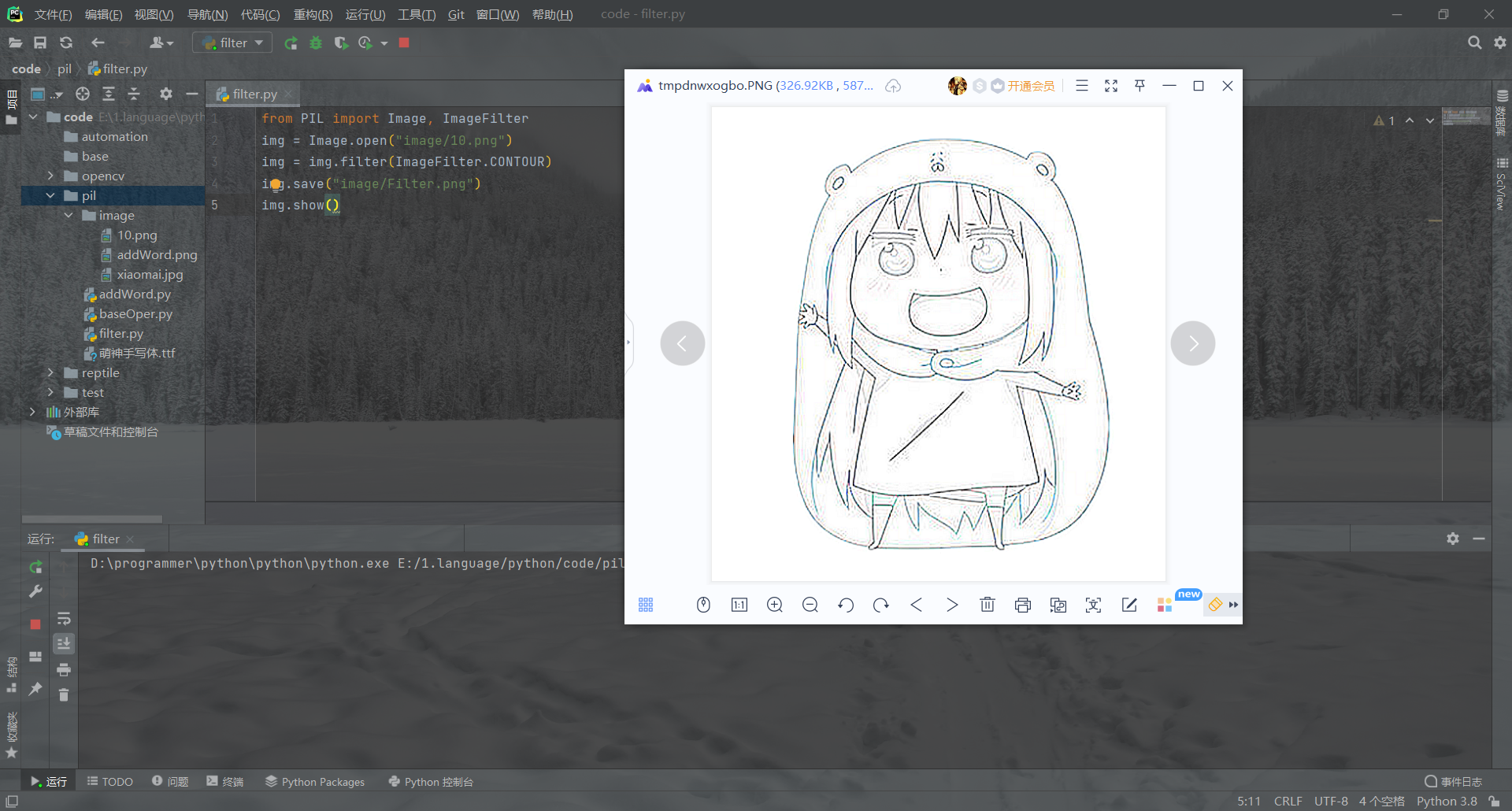Open the filter run configuration dropdown
This screenshot has width=1512, height=811.
click(x=232, y=43)
